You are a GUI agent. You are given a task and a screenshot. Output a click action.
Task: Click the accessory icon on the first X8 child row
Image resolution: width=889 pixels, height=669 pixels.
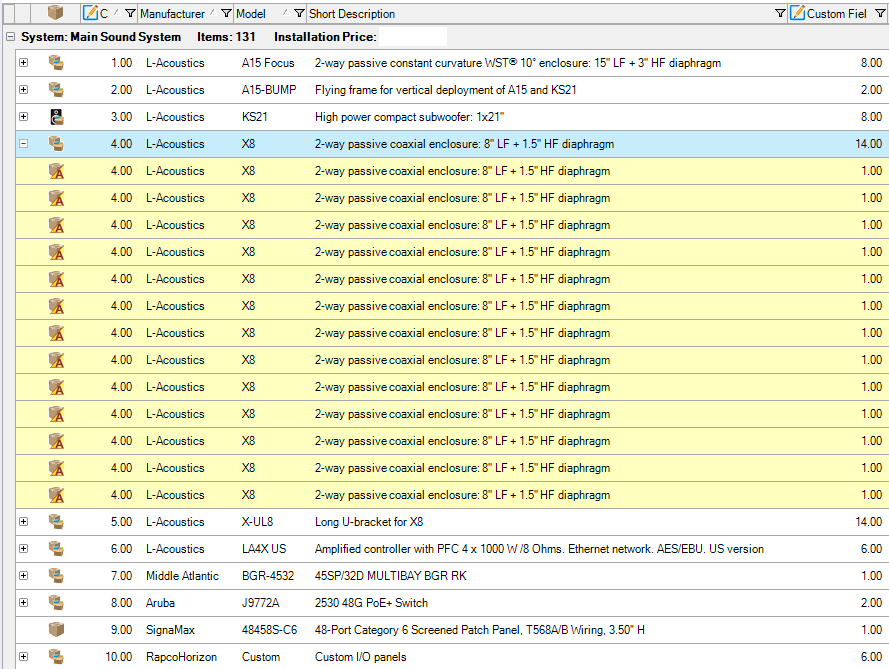56,171
